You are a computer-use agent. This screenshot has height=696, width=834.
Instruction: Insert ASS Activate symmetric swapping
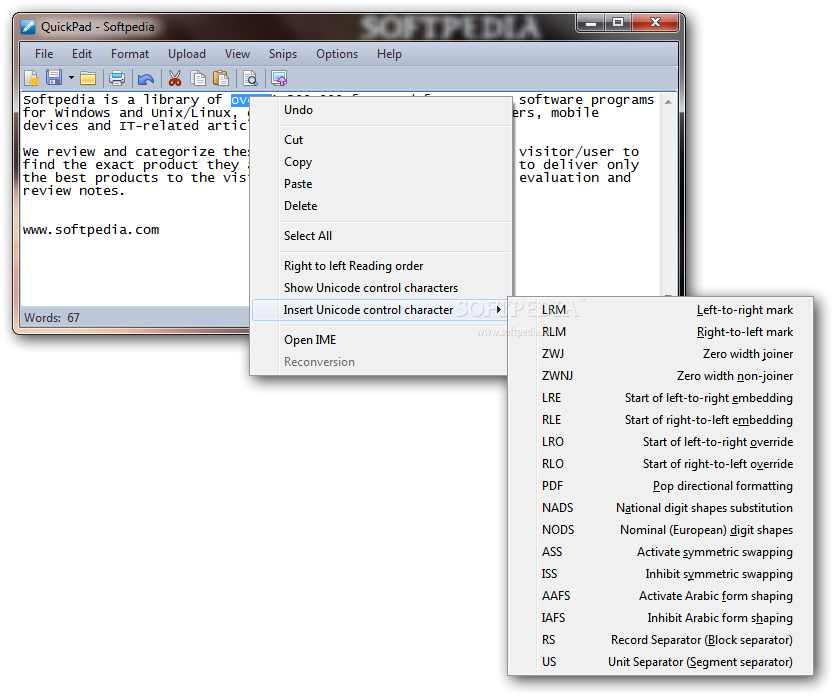660,552
